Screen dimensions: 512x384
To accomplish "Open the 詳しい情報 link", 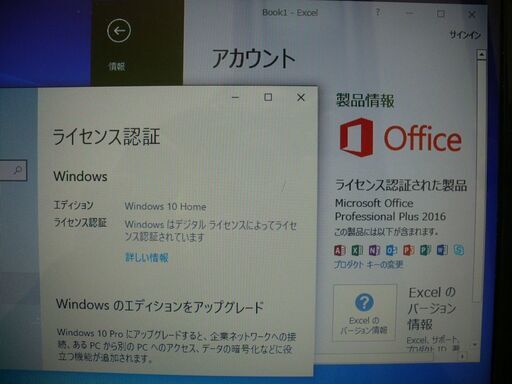I will point(147,257).
